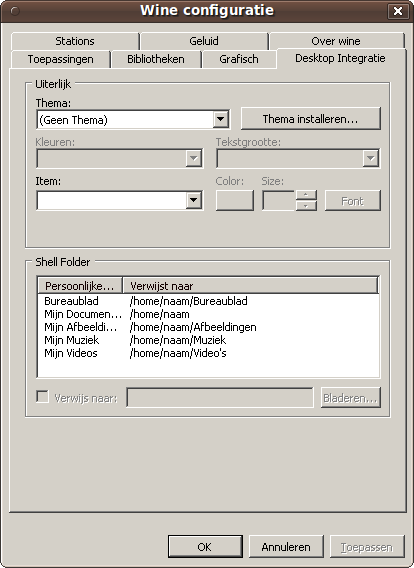Open the Grafisch tab

coord(239,59)
